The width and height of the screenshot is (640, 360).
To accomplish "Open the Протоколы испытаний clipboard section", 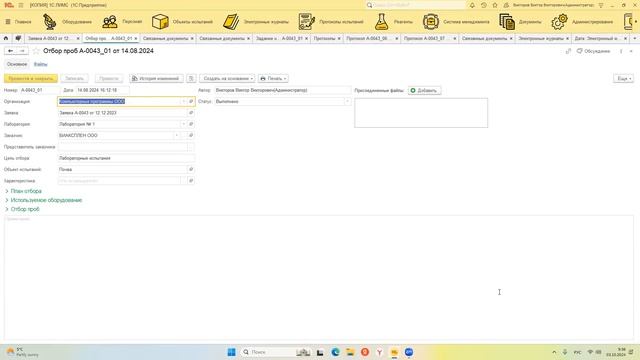I will click(331, 22).
